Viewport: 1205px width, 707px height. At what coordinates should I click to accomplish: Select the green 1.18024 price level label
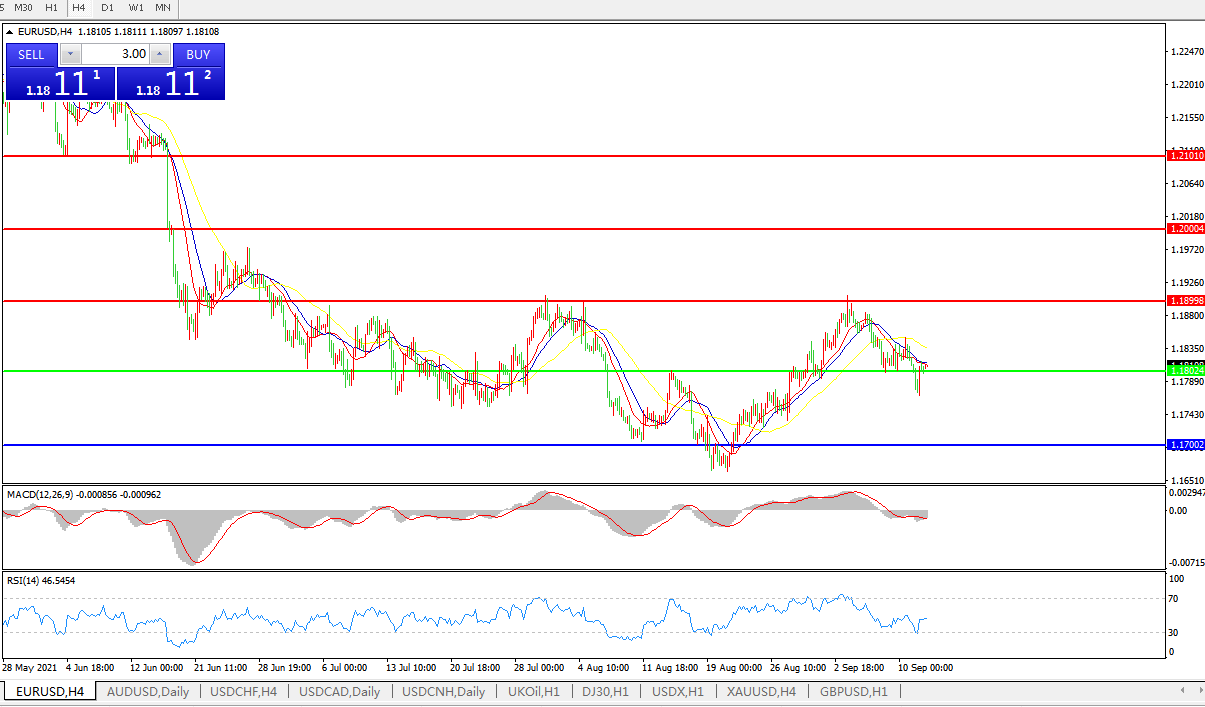(x=1186, y=371)
